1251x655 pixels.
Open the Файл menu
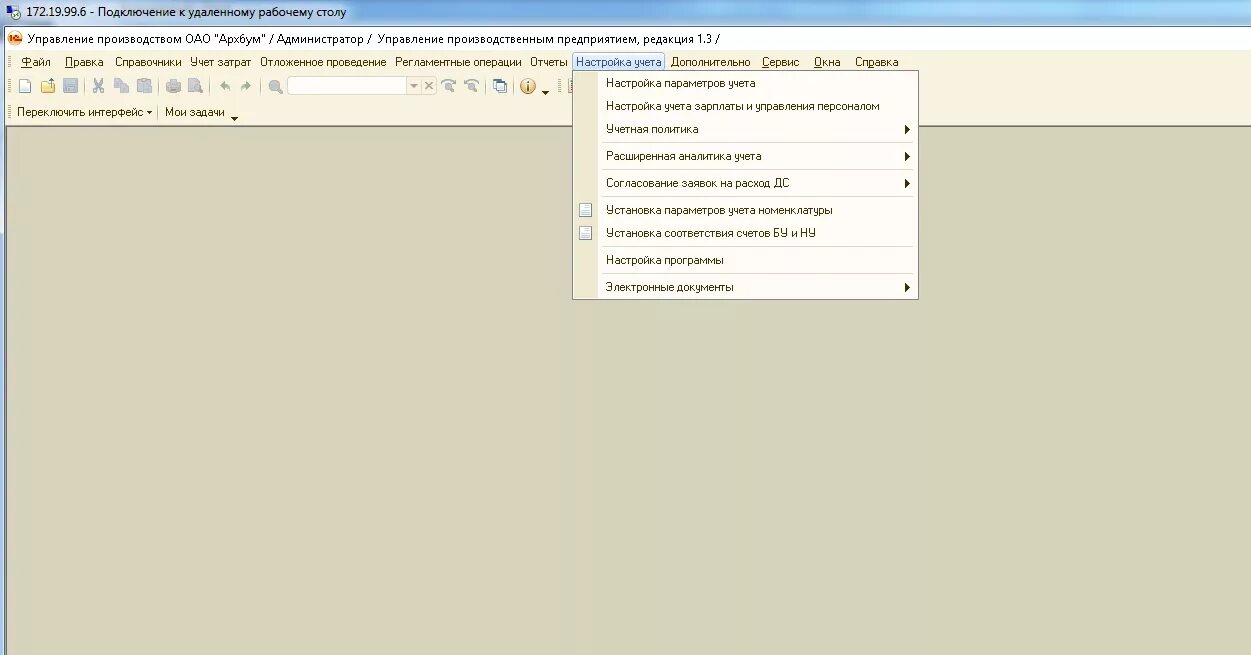pyautogui.click(x=36, y=62)
